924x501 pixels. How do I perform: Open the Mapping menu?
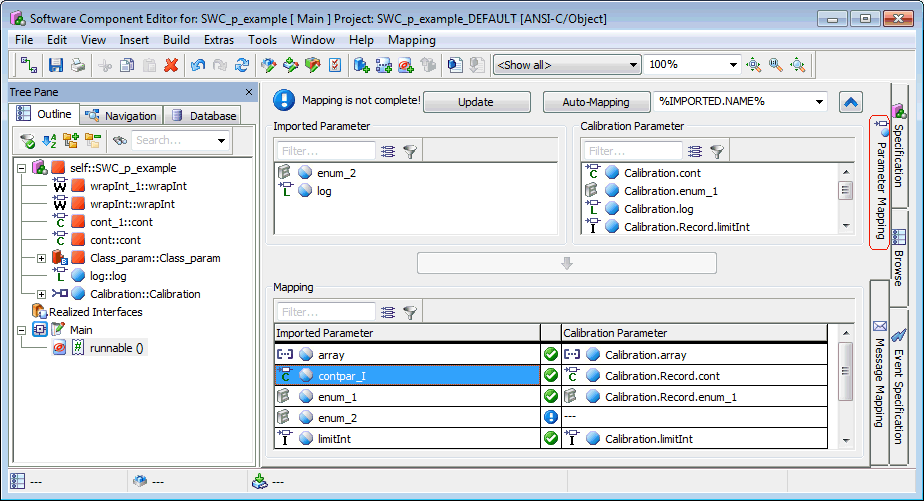pyautogui.click(x=411, y=40)
